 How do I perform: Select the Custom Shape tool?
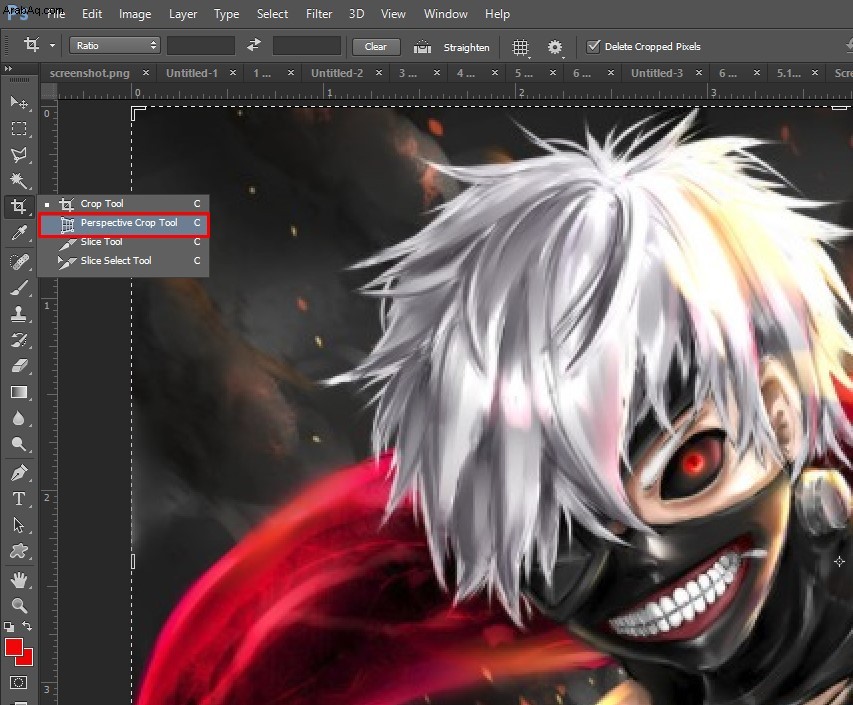(19, 551)
